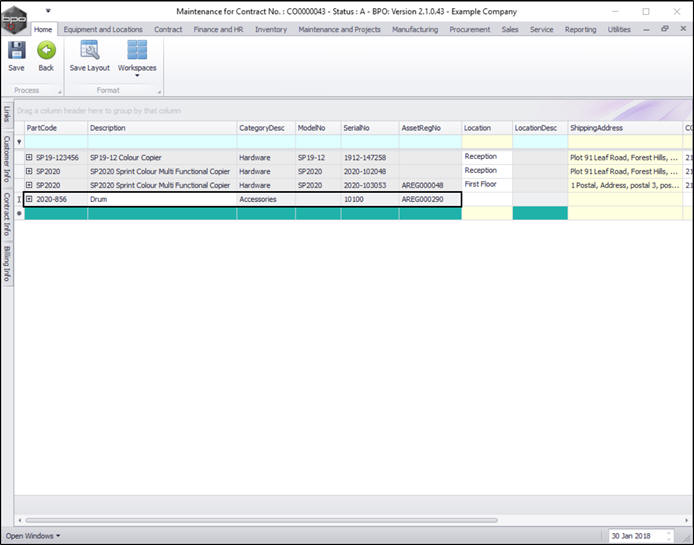Image resolution: width=694 pixels, height=545 pixels.
Task: Open the Reporting ribbon tab
Action: point(581,29)
